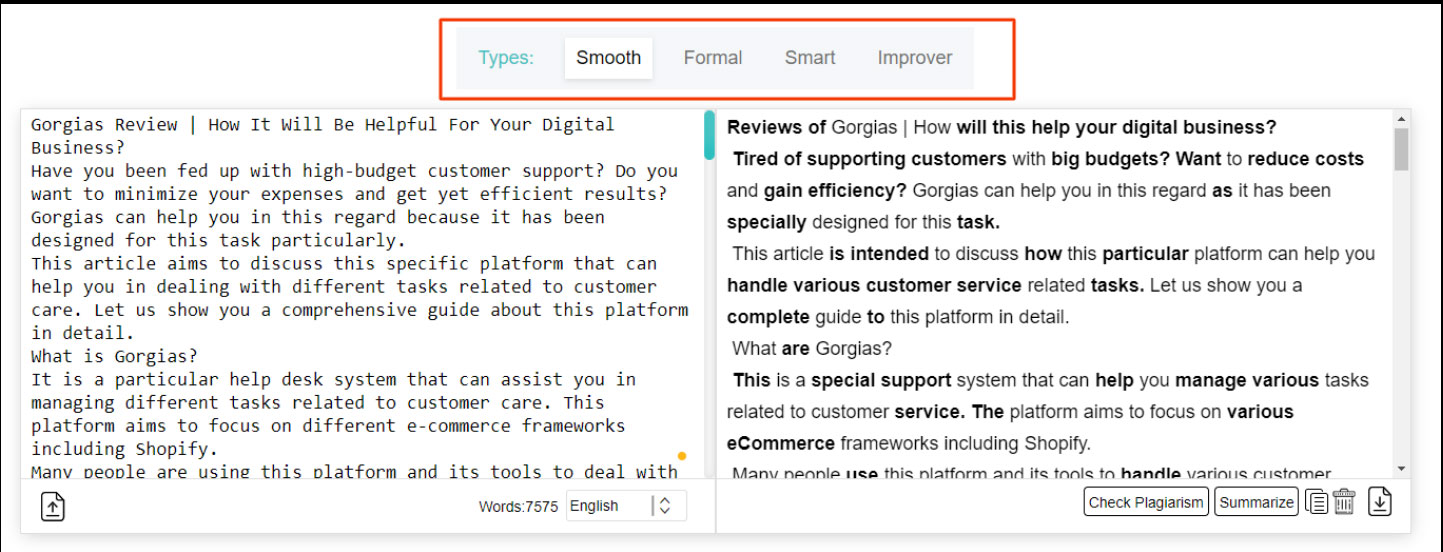1443x552 pixels.
Task: Click the upload file icon
Action: coord(53,507)
